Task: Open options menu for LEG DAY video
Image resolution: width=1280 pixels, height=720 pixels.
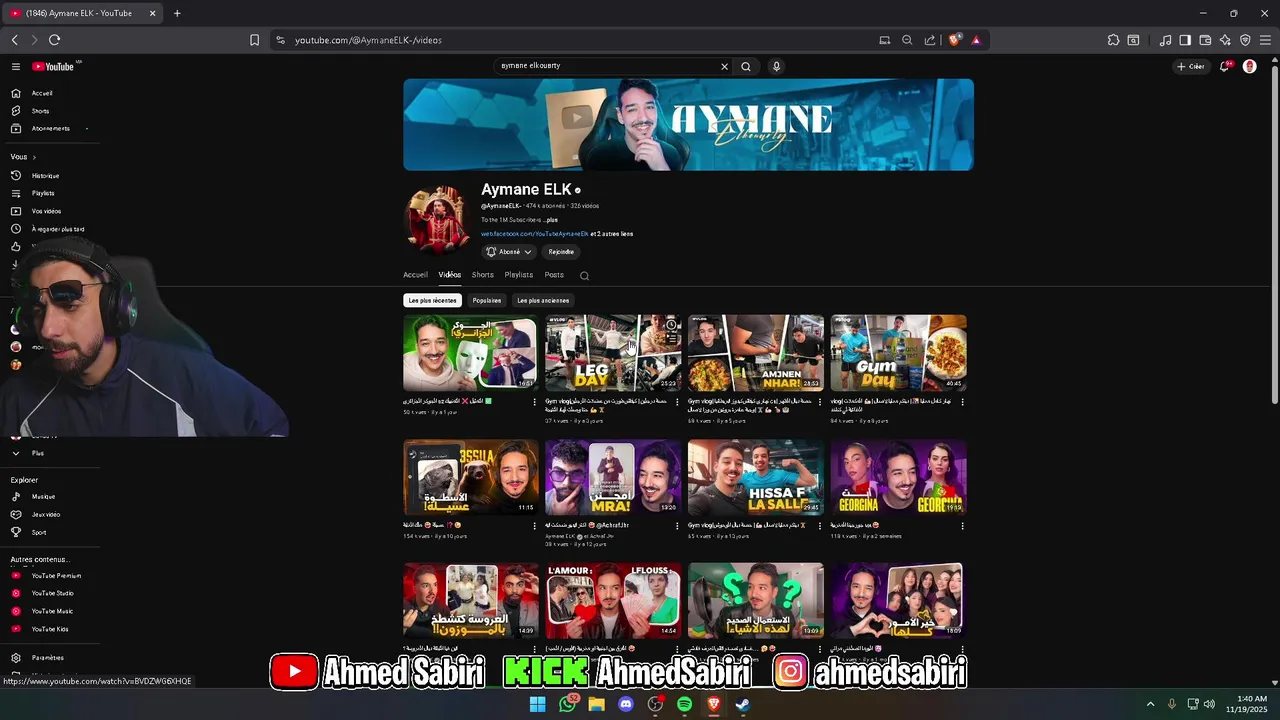Action: click(x=677, y=402)
